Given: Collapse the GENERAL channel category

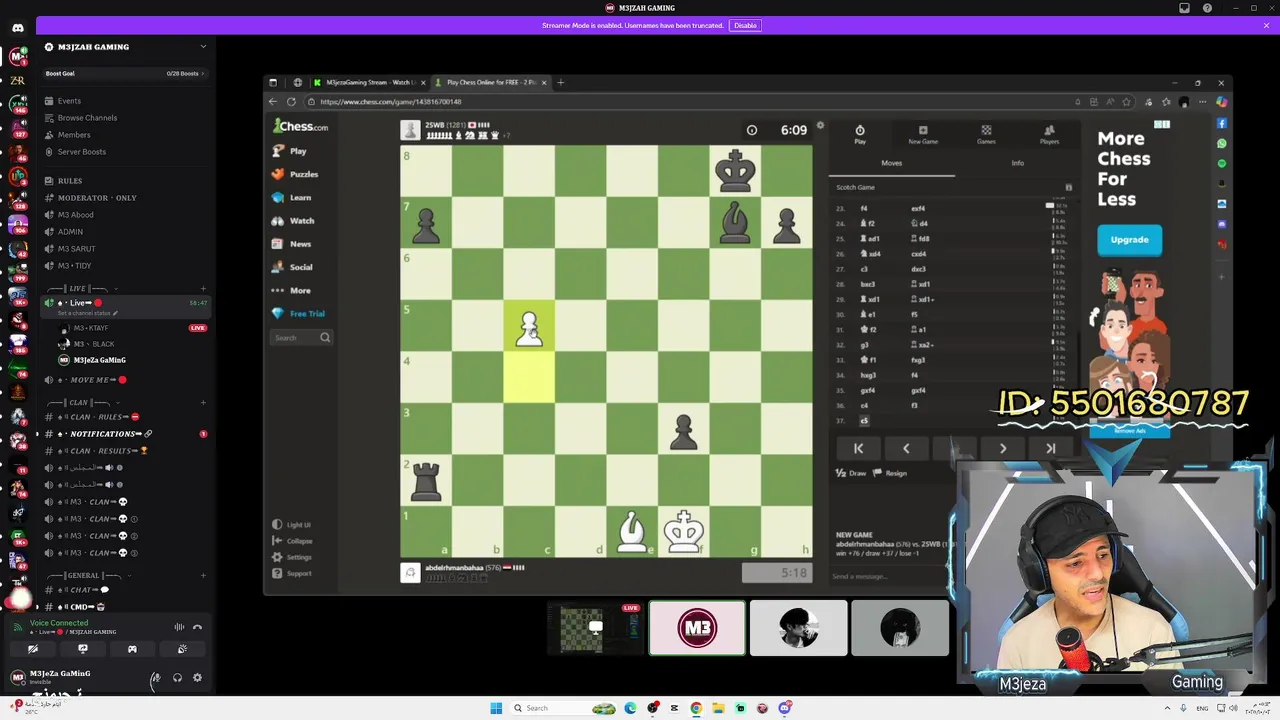Looking at the screenshot, I should coord(83,576).
